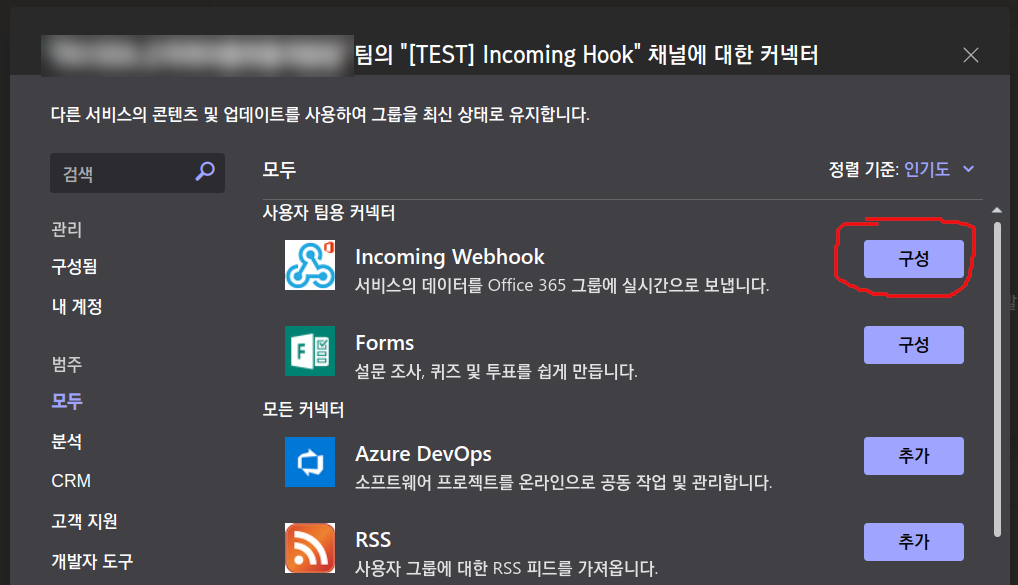
Task: Click the Azure DevOps description text
Action: coord(564,482)
